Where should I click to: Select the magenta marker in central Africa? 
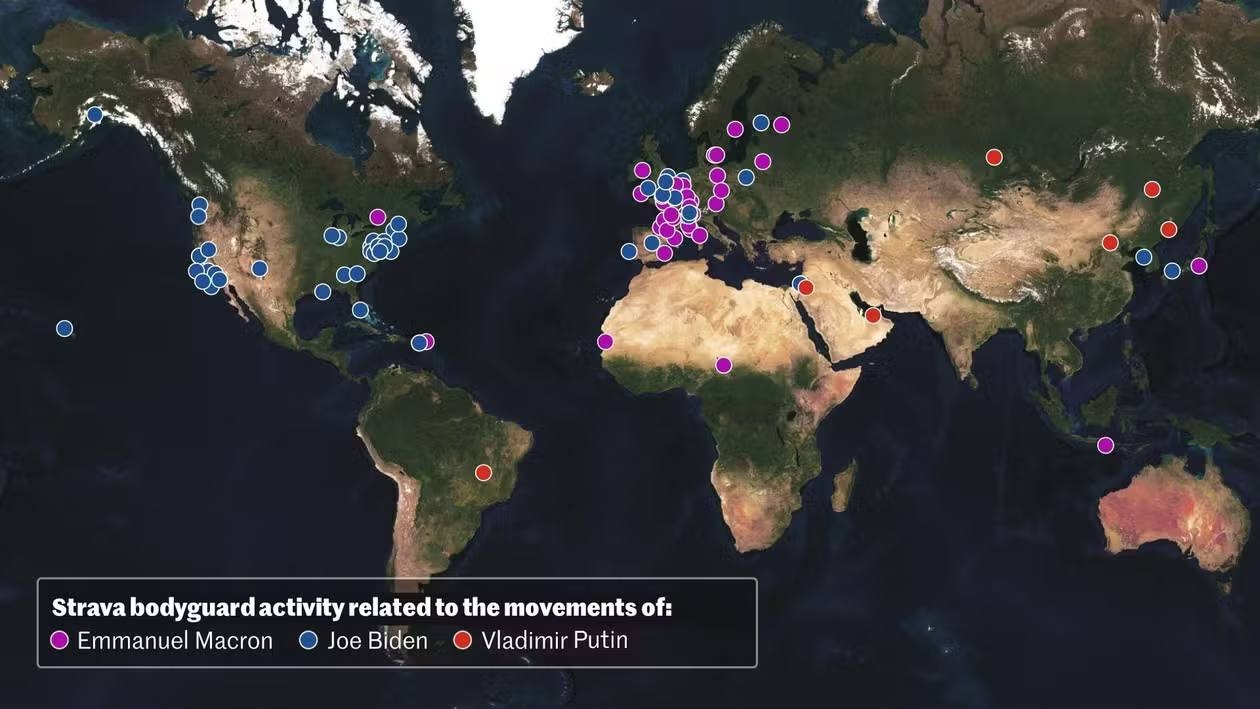point(724,365)
